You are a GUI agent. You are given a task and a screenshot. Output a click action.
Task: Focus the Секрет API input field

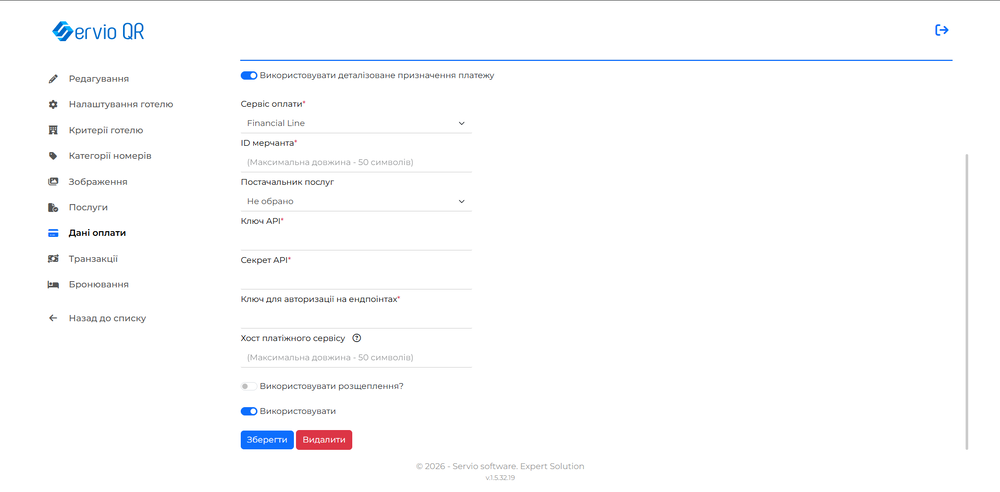(x=356, y=279)
